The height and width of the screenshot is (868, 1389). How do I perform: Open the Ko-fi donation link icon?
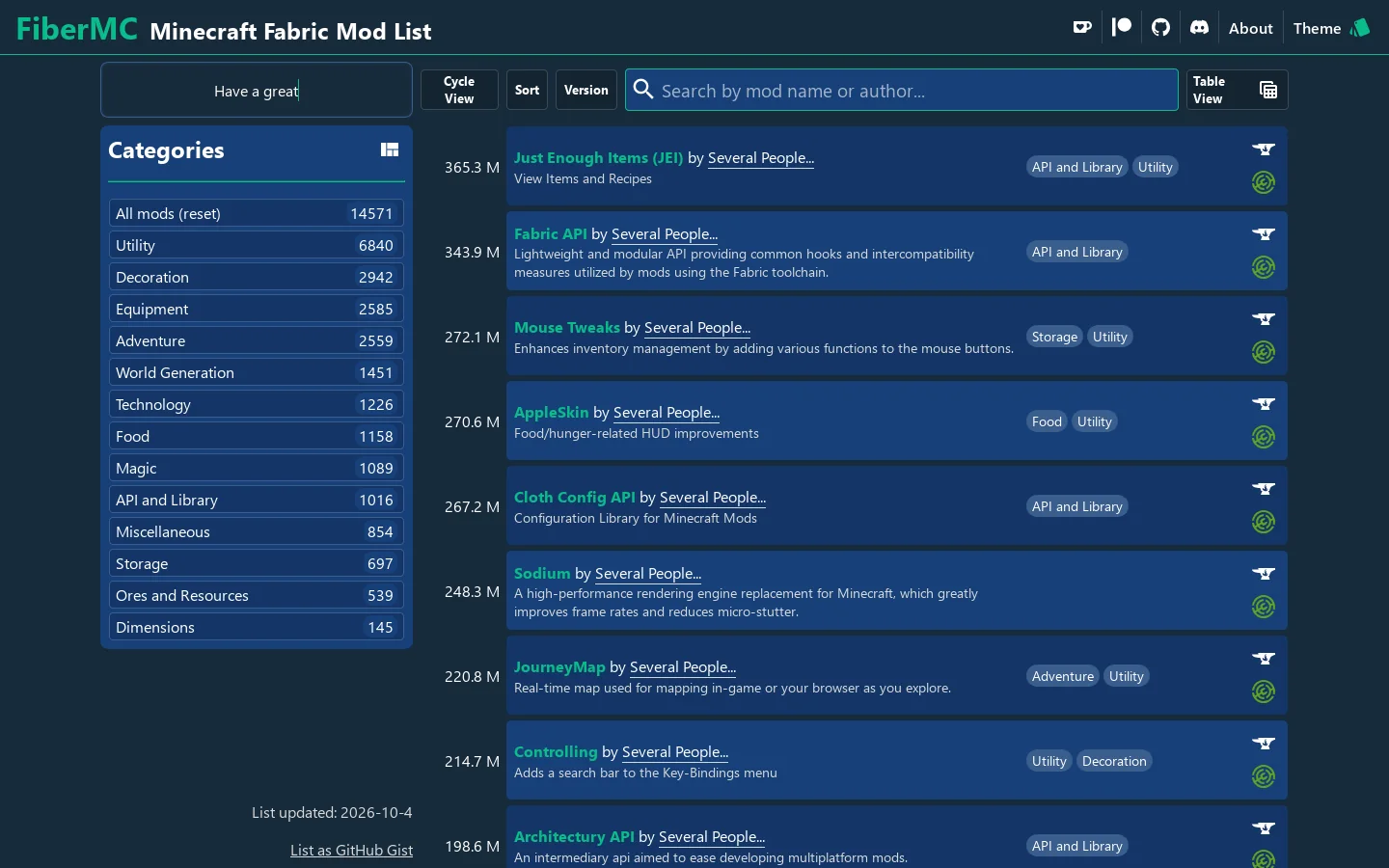pyautogui.click(x=1082, y=28)
